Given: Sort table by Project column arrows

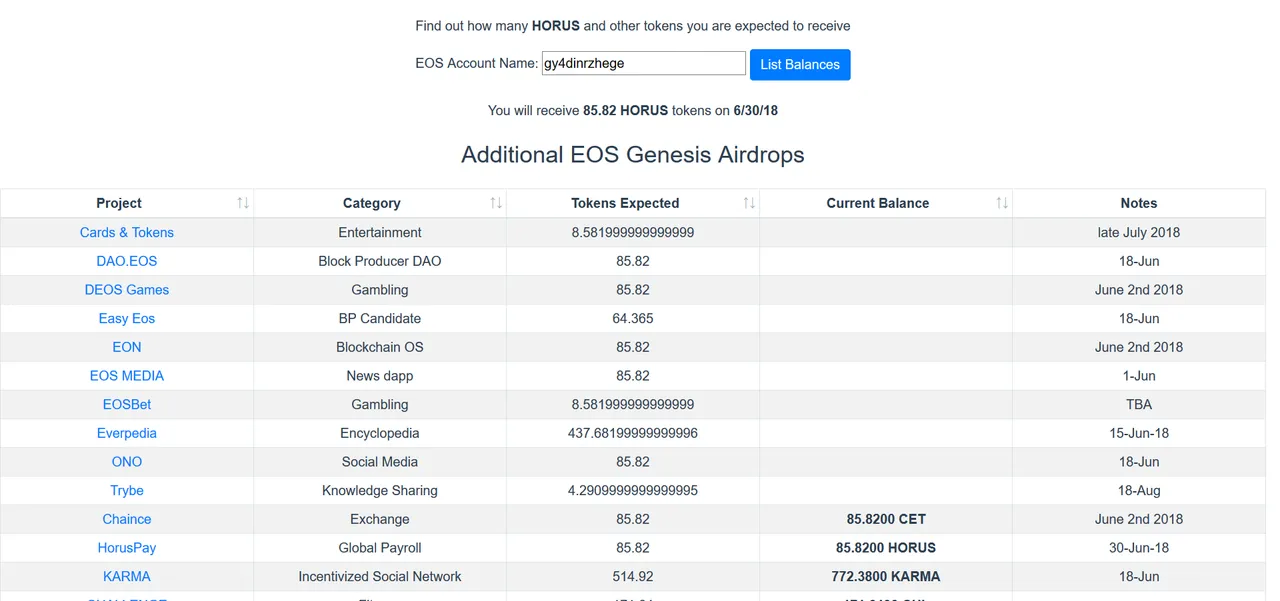Looking at the screenshot, I should (243, 203).
